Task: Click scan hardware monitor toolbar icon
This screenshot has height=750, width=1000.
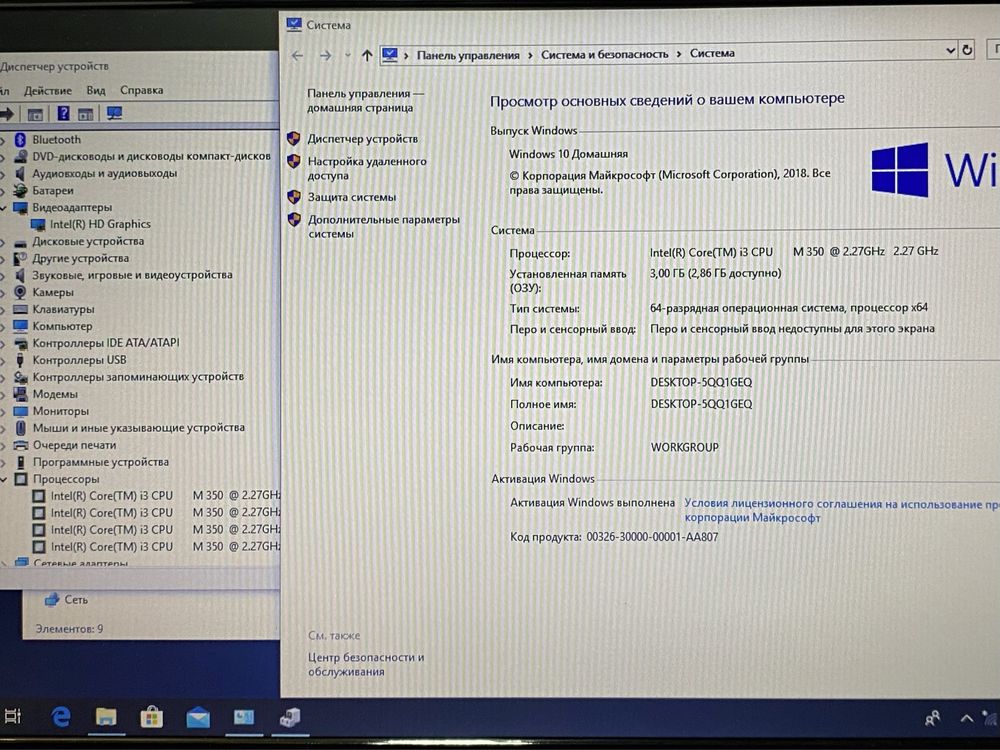Action: (x=114, y=114)
